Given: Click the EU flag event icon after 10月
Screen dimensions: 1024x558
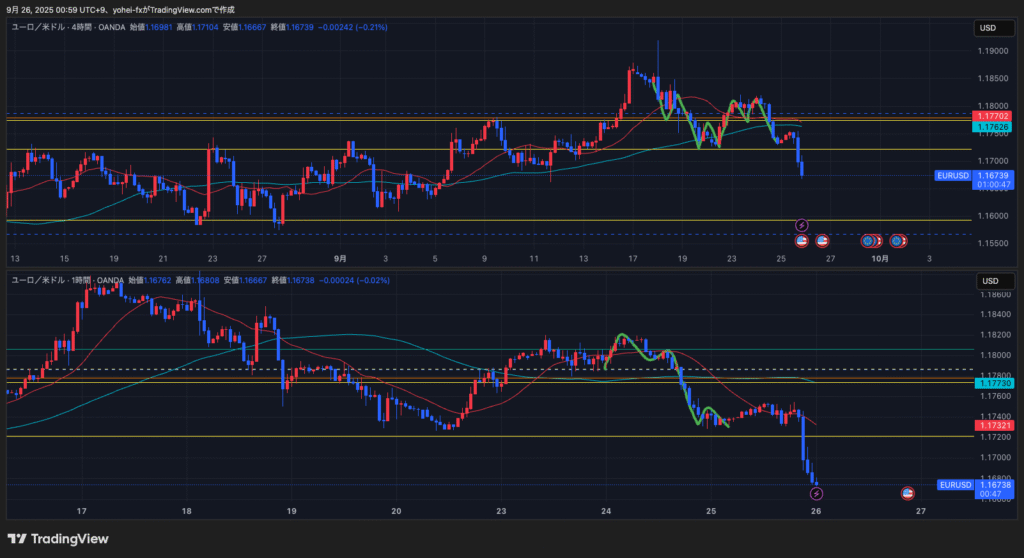Looking at the screenshot, I should tap(897, 241).
